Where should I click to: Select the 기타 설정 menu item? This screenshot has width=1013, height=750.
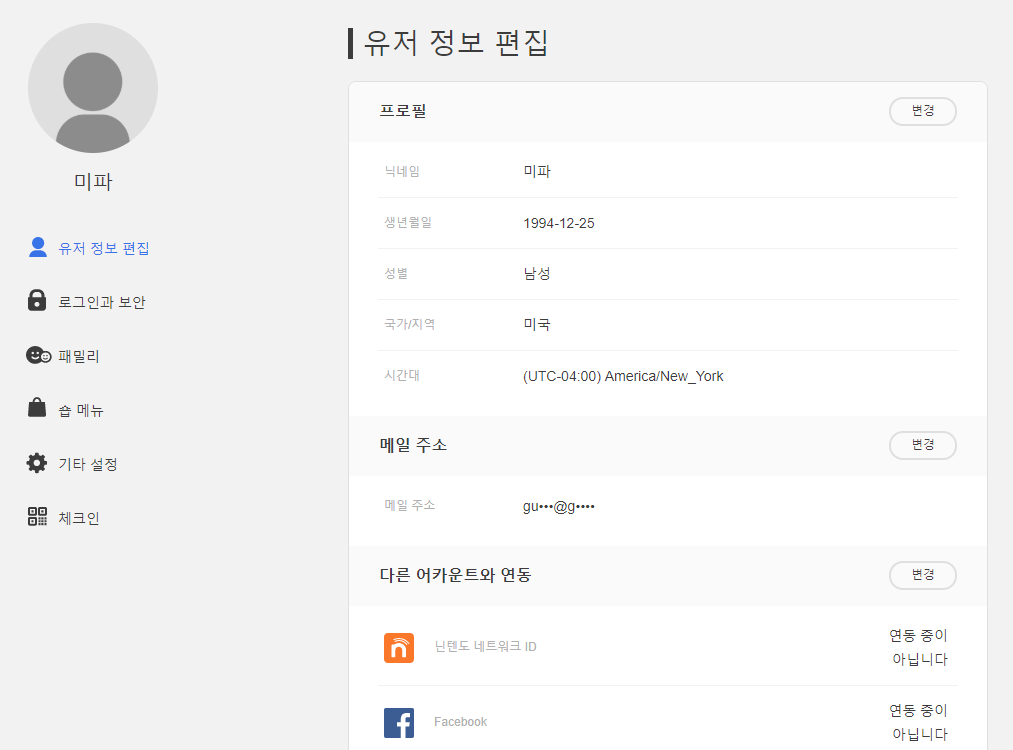(72, 464)
